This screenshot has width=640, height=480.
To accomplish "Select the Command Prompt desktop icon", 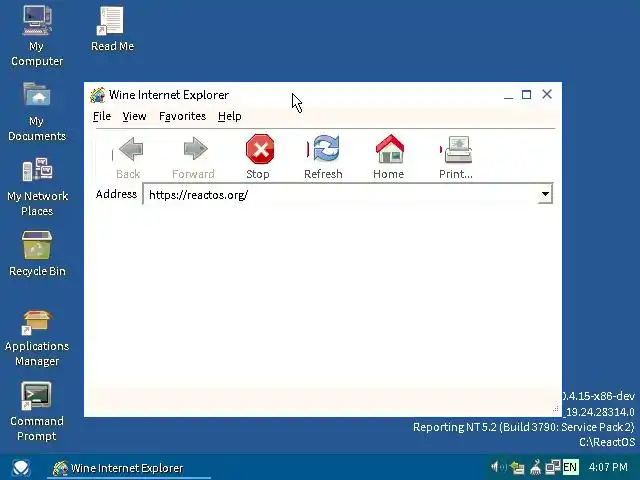I will [x=37, y=411].
